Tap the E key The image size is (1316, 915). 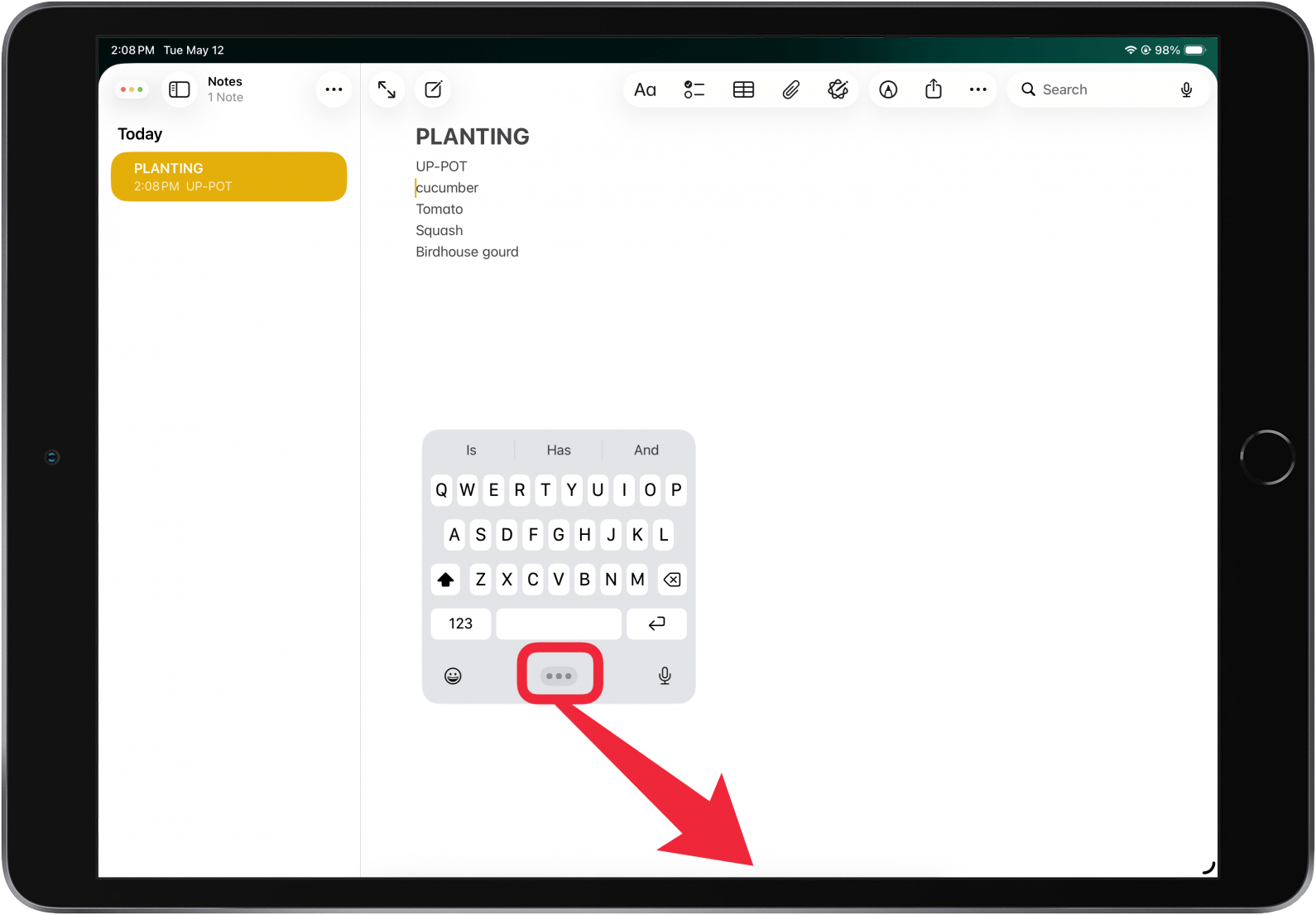point(493,490)
